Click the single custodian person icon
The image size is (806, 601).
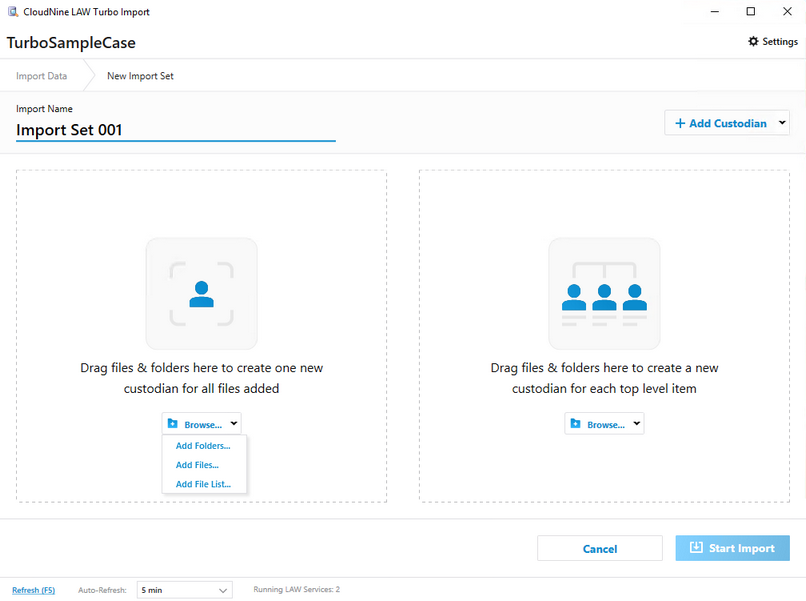pyautogui.click(x=201, y=293)
